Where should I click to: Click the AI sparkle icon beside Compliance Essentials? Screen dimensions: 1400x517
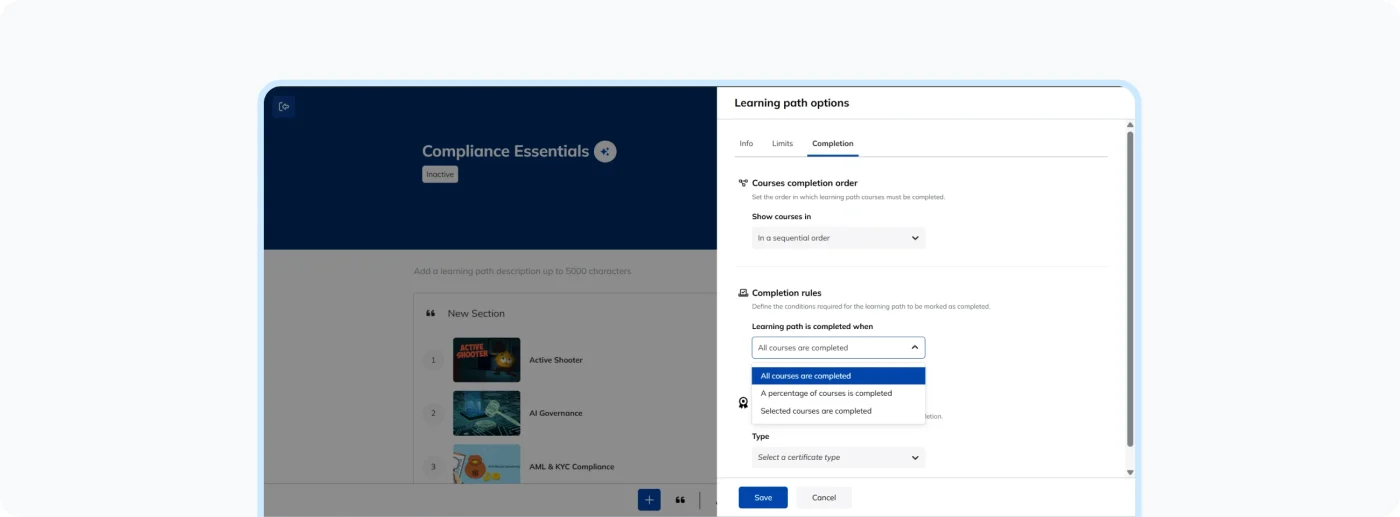tap(604, 152)
